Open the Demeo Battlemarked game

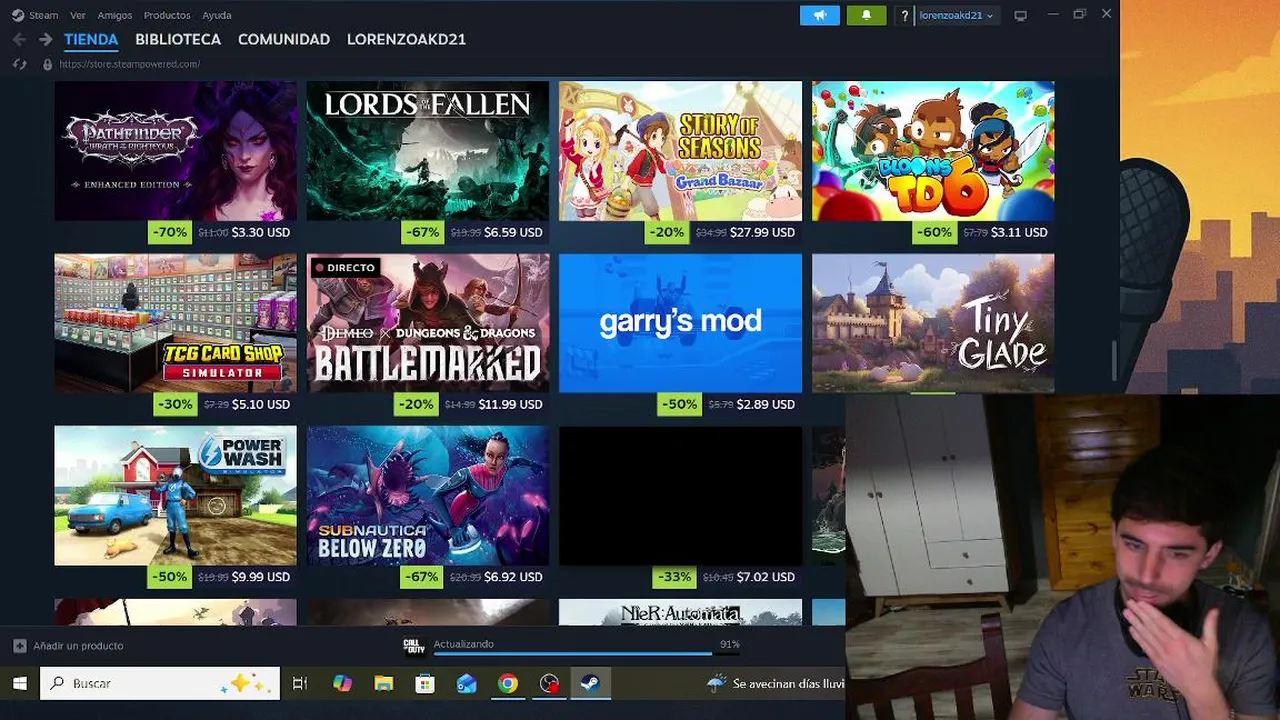pyautogui.click(x=428, y=323)
